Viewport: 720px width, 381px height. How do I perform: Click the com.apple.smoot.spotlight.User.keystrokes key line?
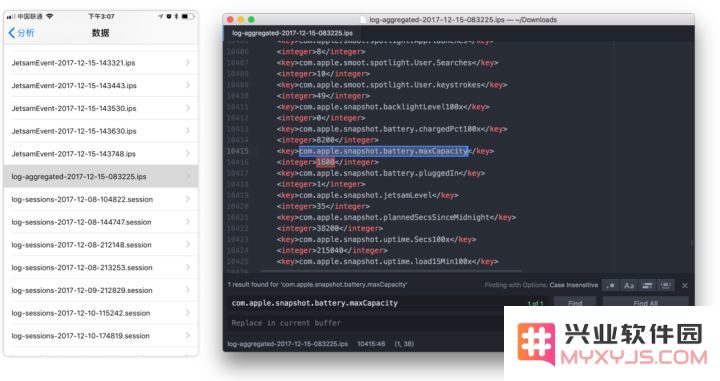point(392,85)
